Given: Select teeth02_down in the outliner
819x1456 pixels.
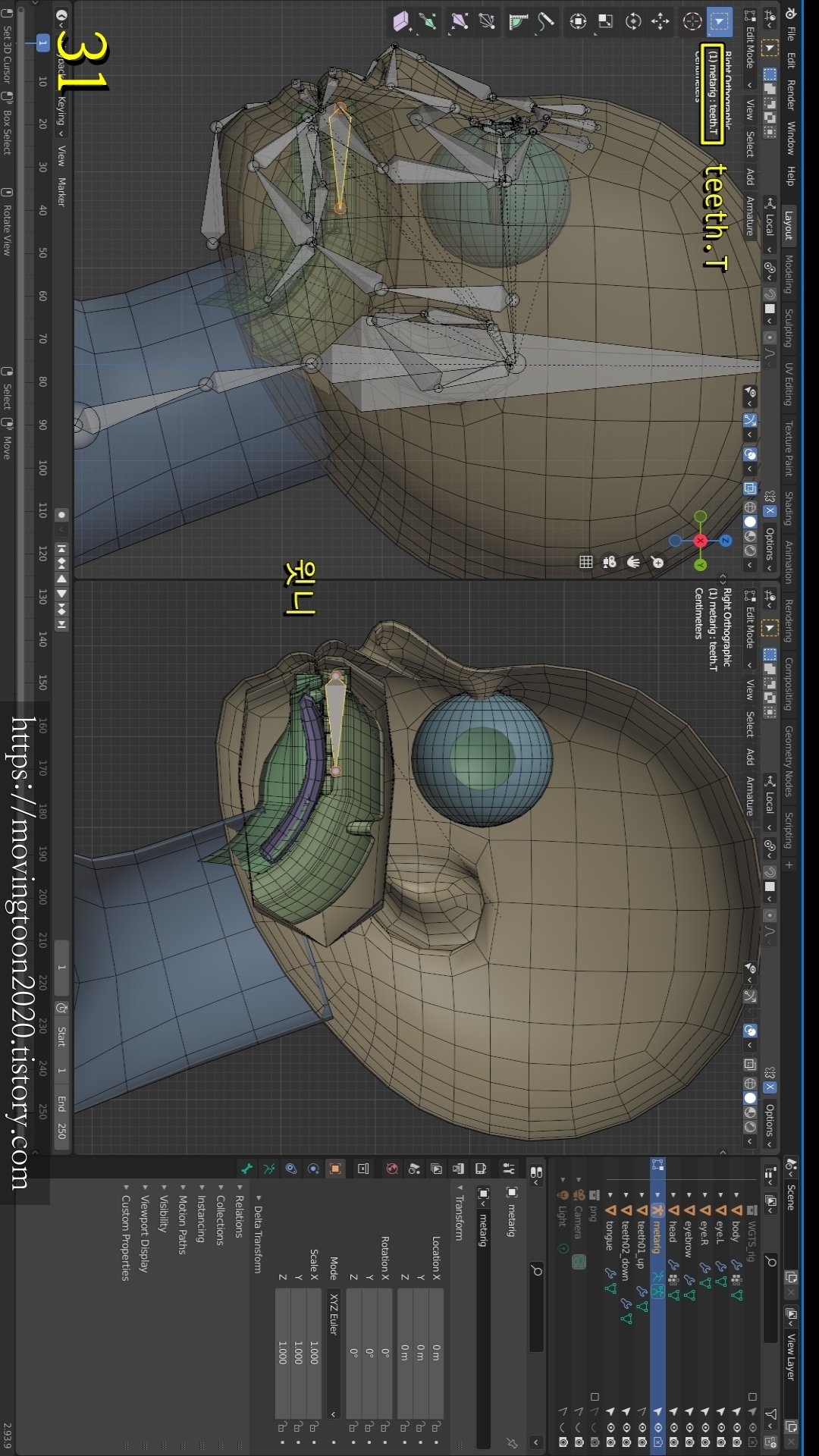Looking at the screenshot, I should coord(626,1250).
